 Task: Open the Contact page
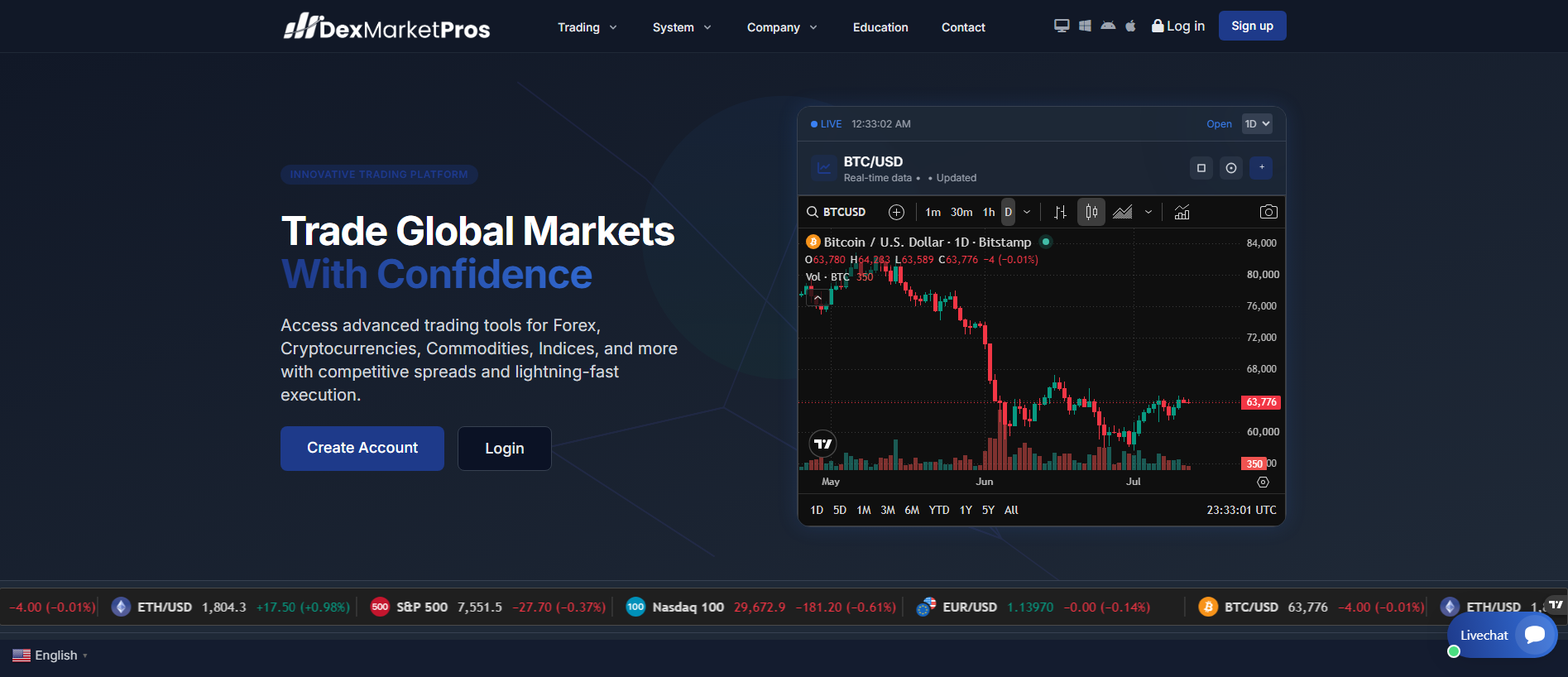(x=963, y=27)
